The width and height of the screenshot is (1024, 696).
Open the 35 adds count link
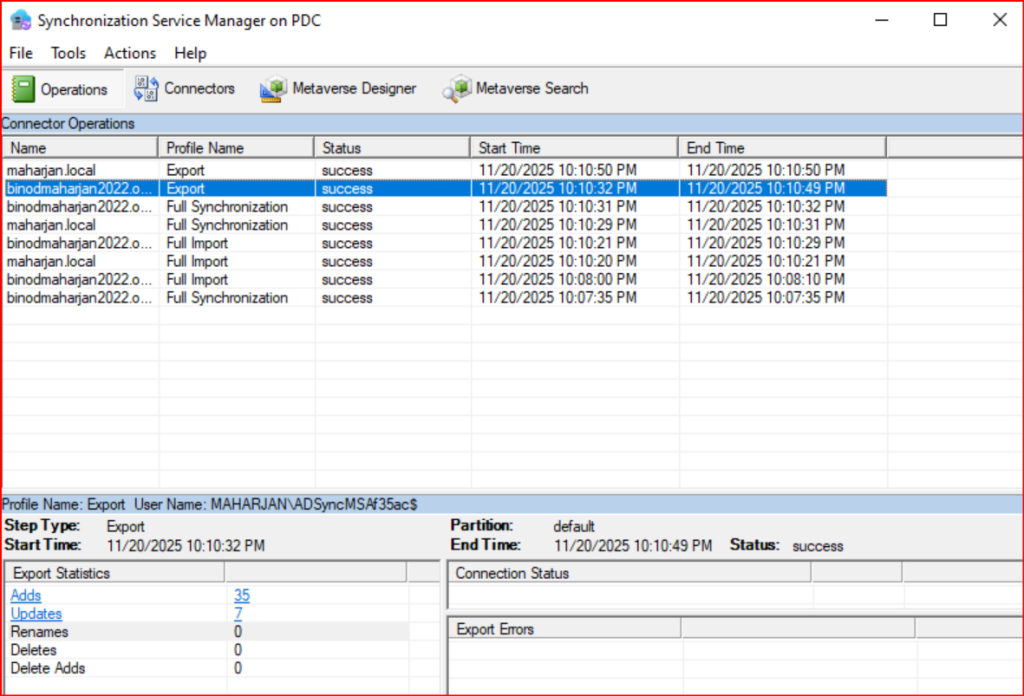click(x=241, y=596)
